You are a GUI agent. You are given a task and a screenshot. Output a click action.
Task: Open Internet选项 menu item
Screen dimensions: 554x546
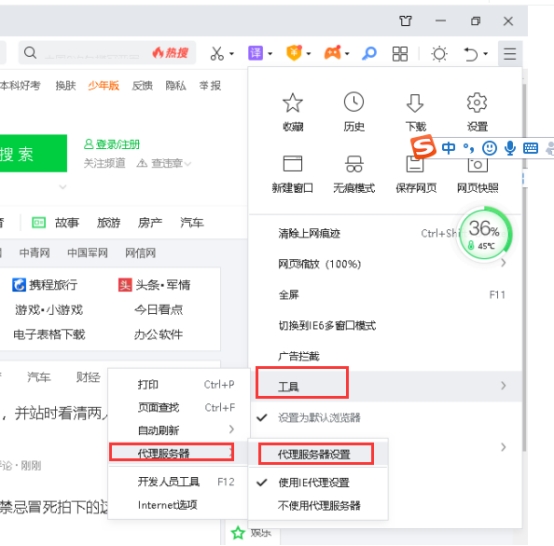tap(179, 505)
